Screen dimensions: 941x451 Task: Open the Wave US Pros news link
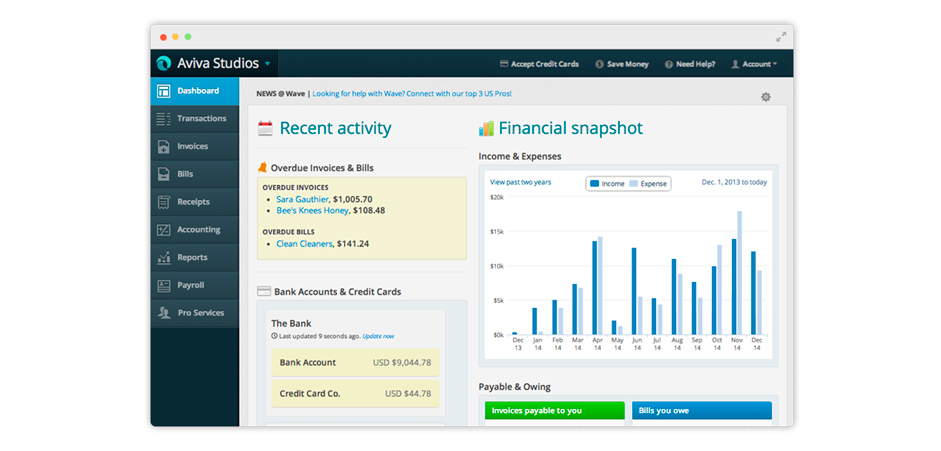(x=412, y=94)
